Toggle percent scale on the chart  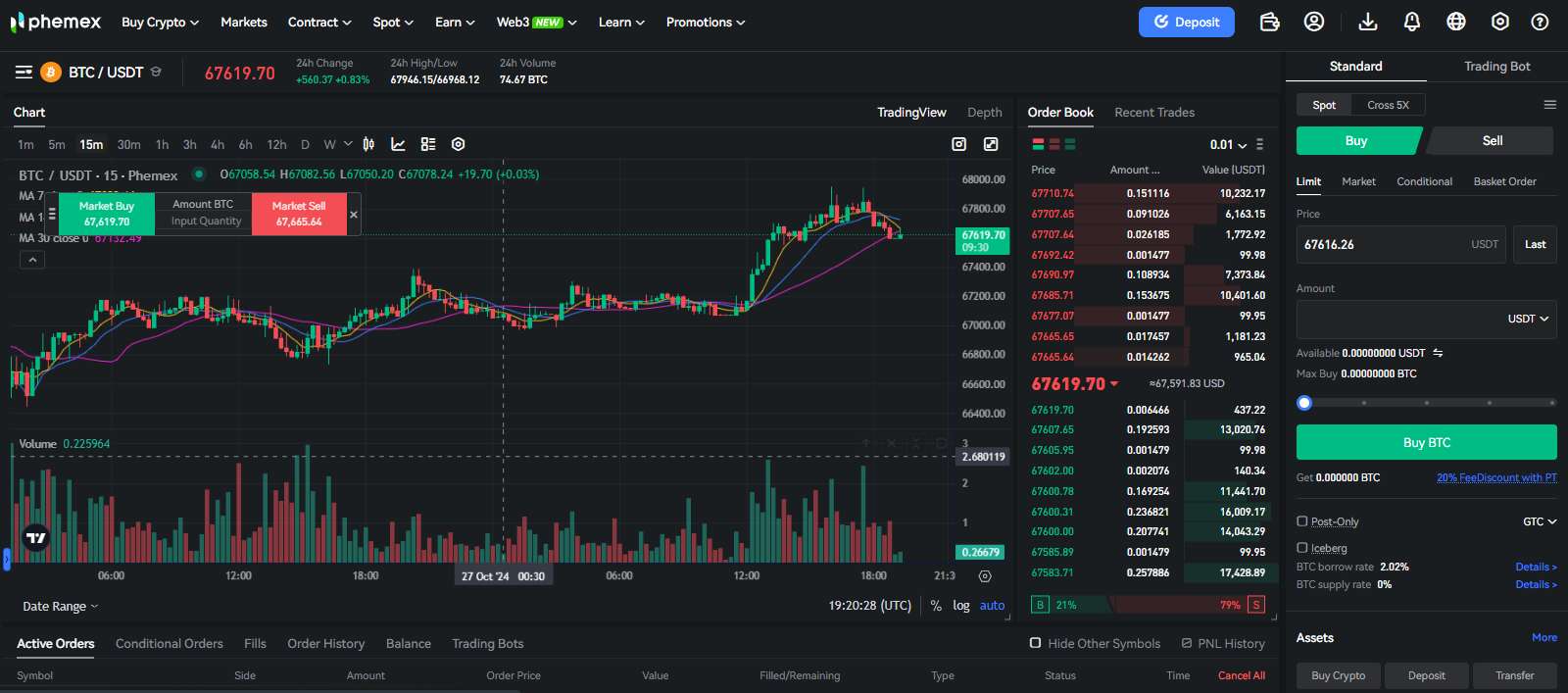pos(936,606)
